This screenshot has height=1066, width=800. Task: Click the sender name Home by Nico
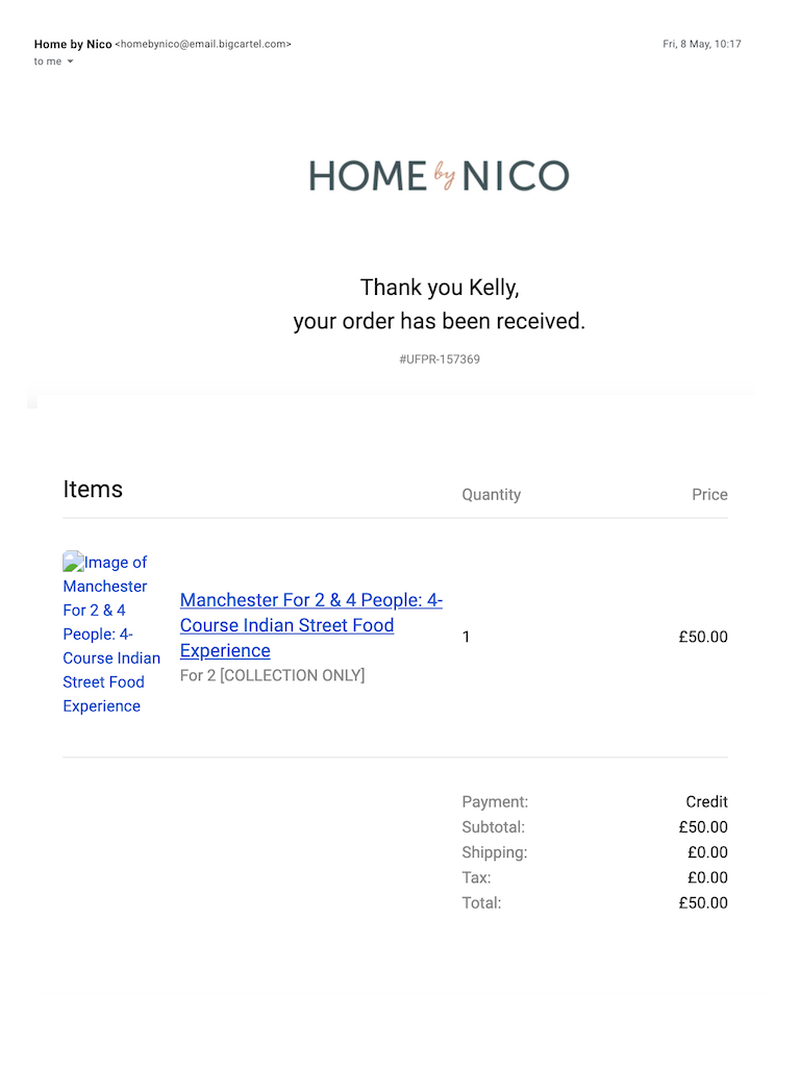point(73,44)
